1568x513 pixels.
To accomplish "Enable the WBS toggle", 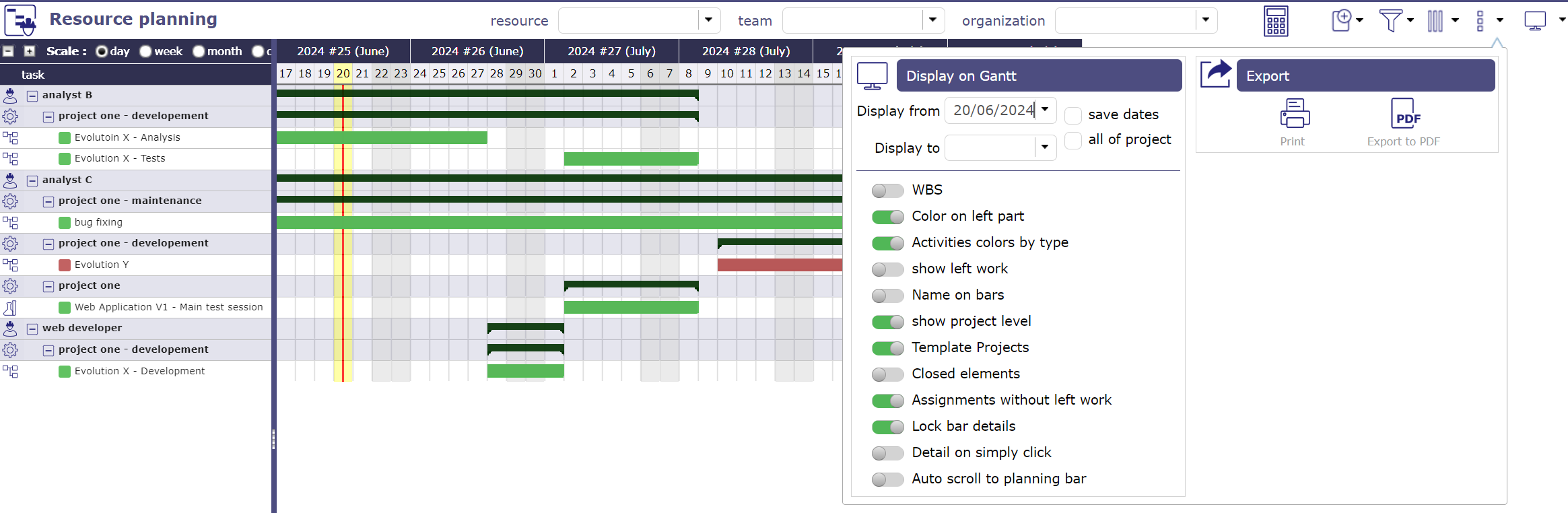I will pos(887,191).
